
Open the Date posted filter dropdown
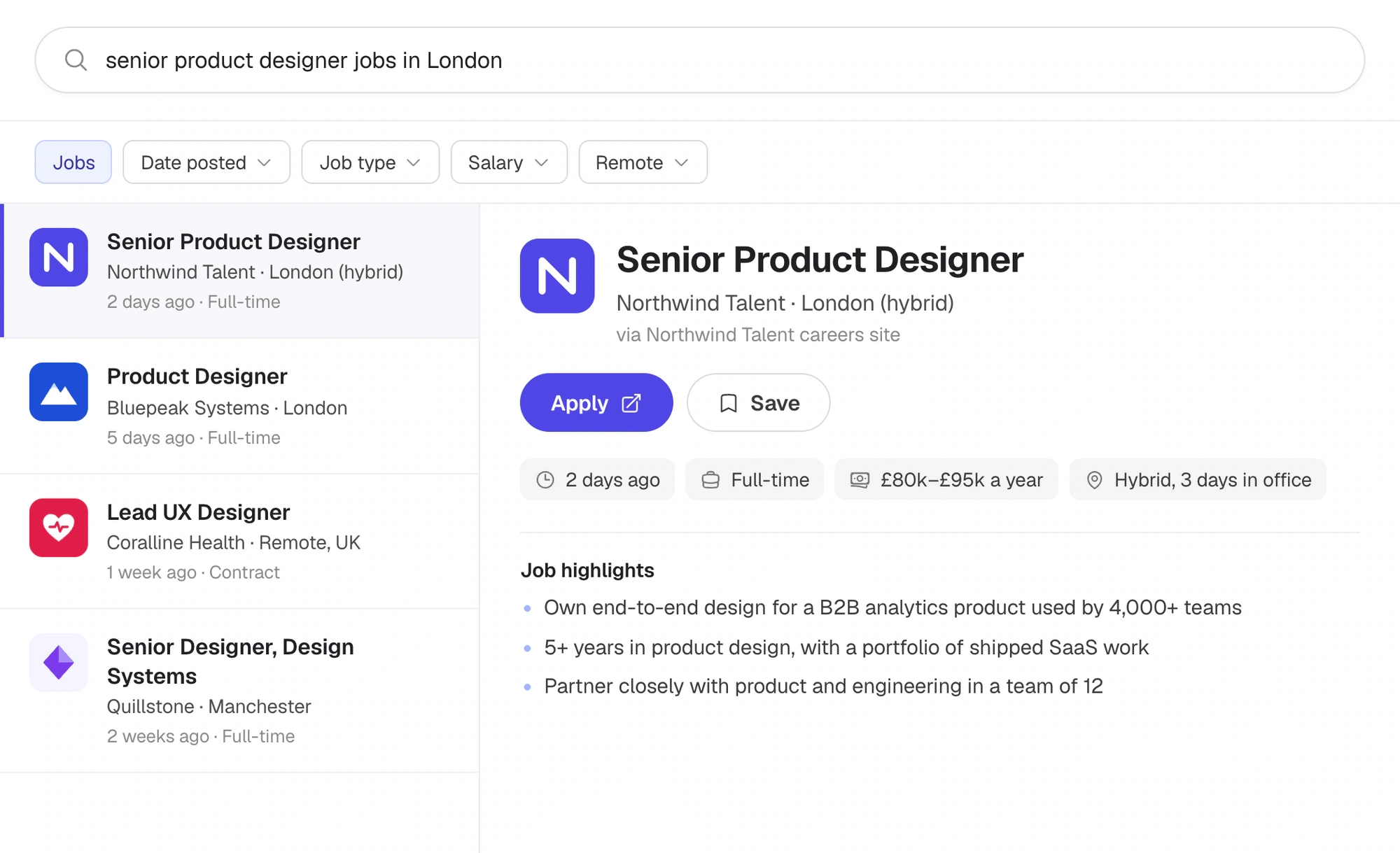click(x=206, y=162)
